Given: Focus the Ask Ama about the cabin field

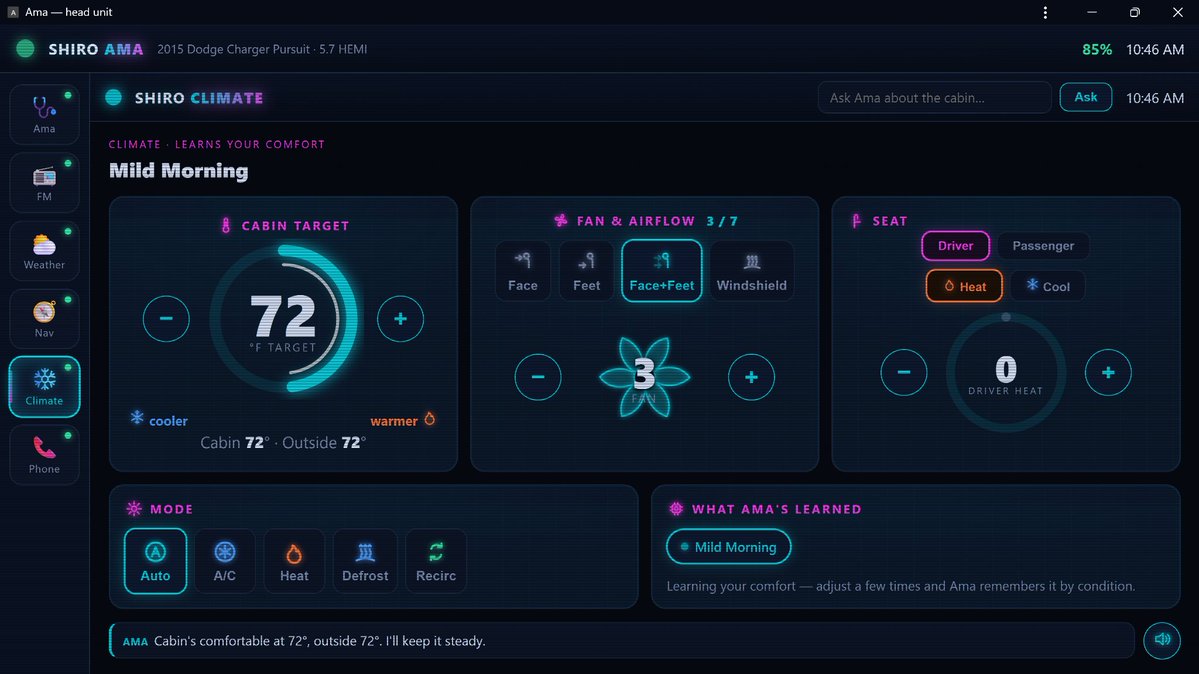Looking at the screenshot, I should pyautogui.click(x=934, y=98).
